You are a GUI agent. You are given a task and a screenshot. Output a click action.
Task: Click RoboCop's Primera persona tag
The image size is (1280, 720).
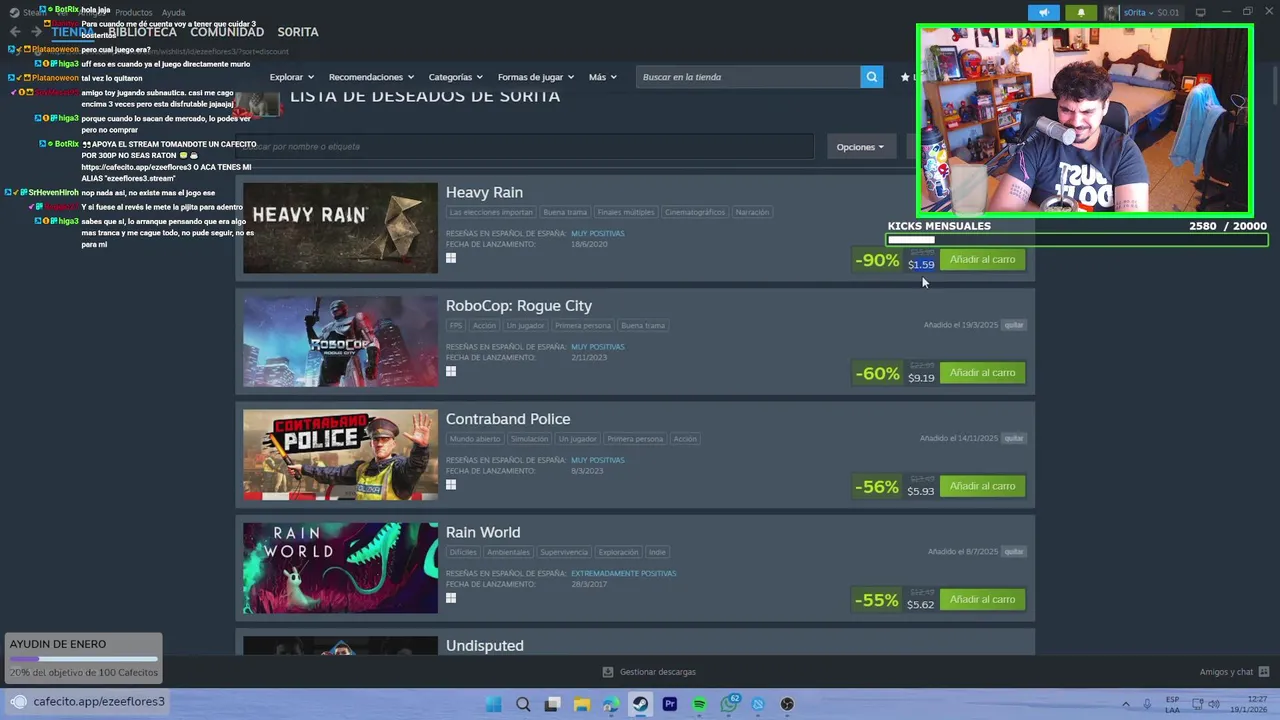coord(582,325)
